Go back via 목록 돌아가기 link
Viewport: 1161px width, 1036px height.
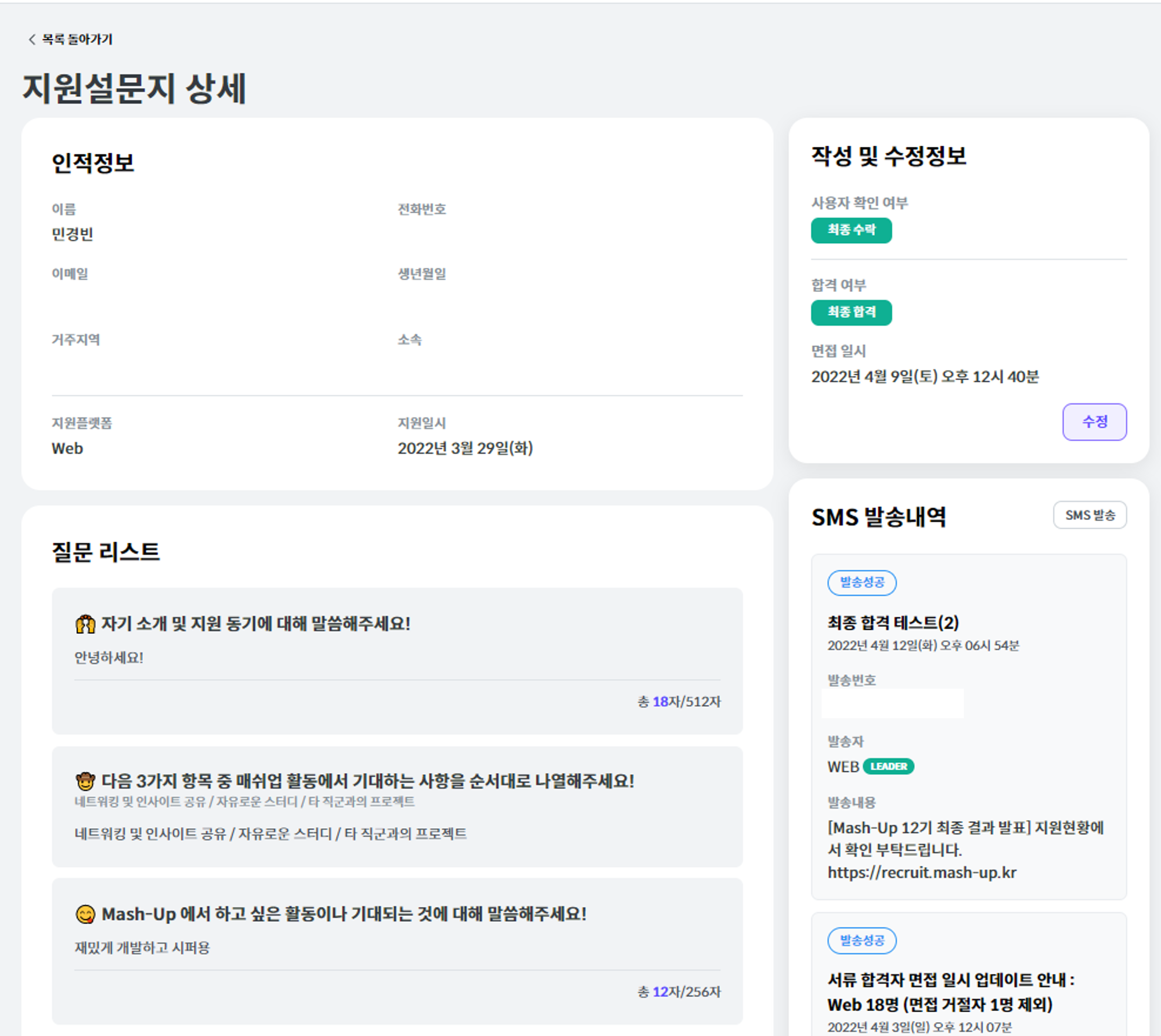click(77, 39)
